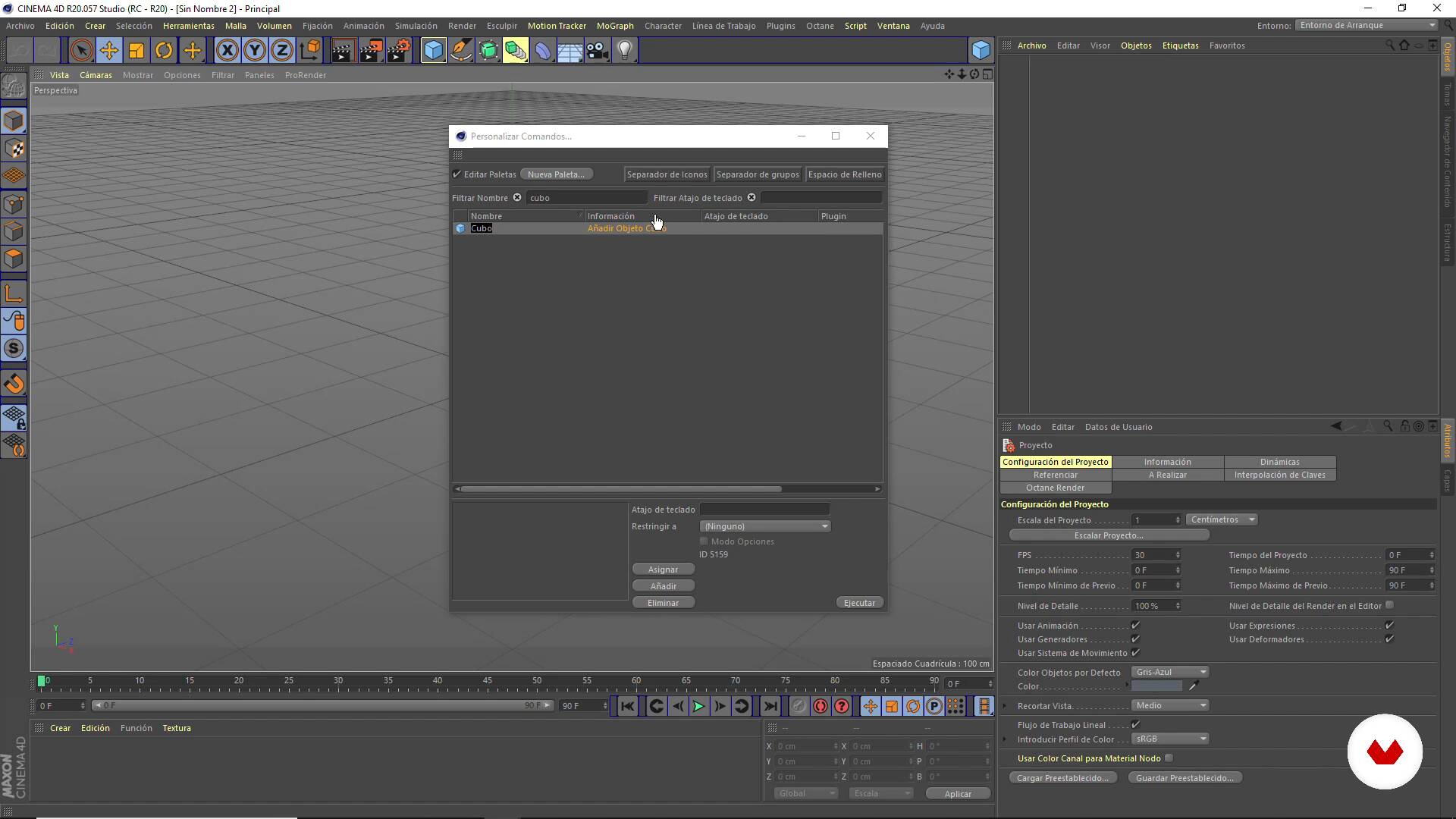Open the Global coordinate dropdown
Screen dimensions: 1456x819
point(805,793)
